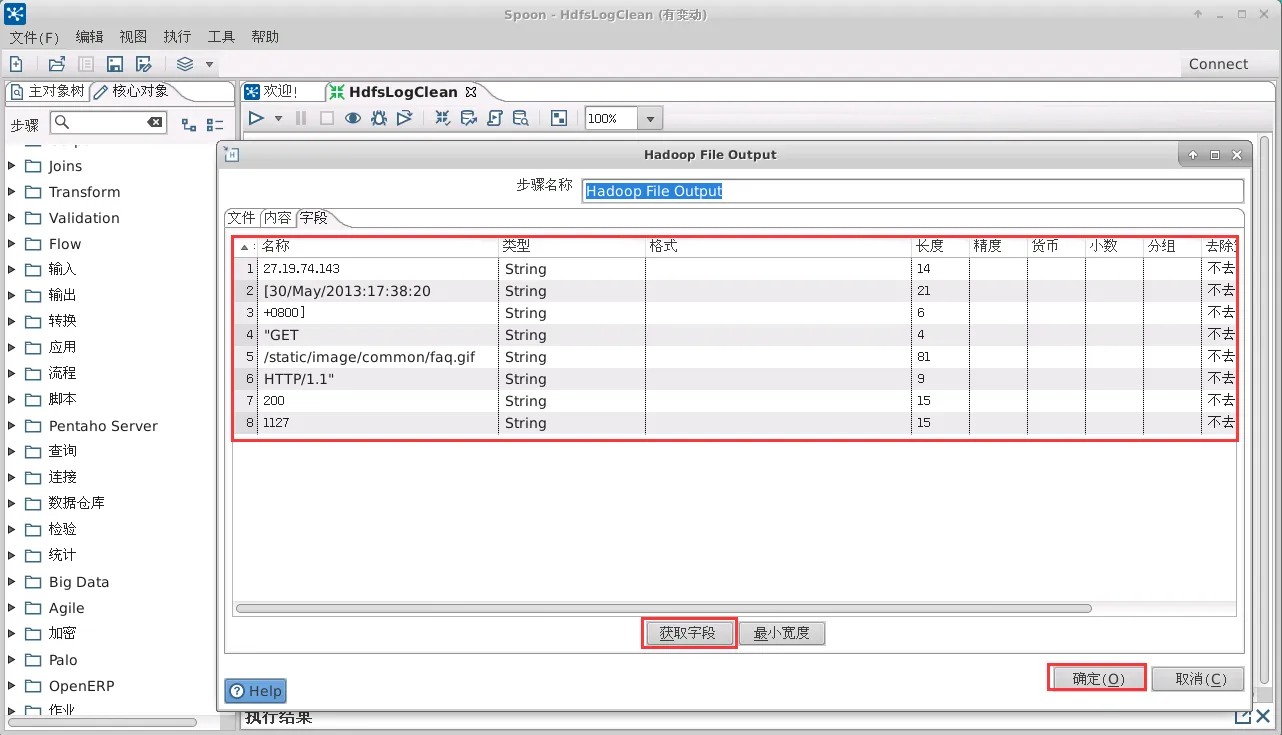Viewport: 1282px width, 735px height.
Task: Open the 视图 menu
Action: [133, 37]
